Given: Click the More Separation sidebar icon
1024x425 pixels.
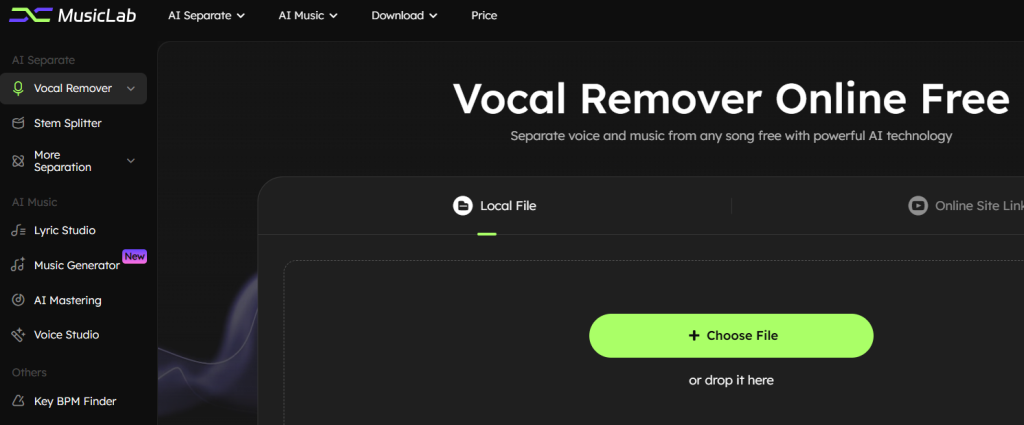Looking at the screenshot, I should [18, 161].
